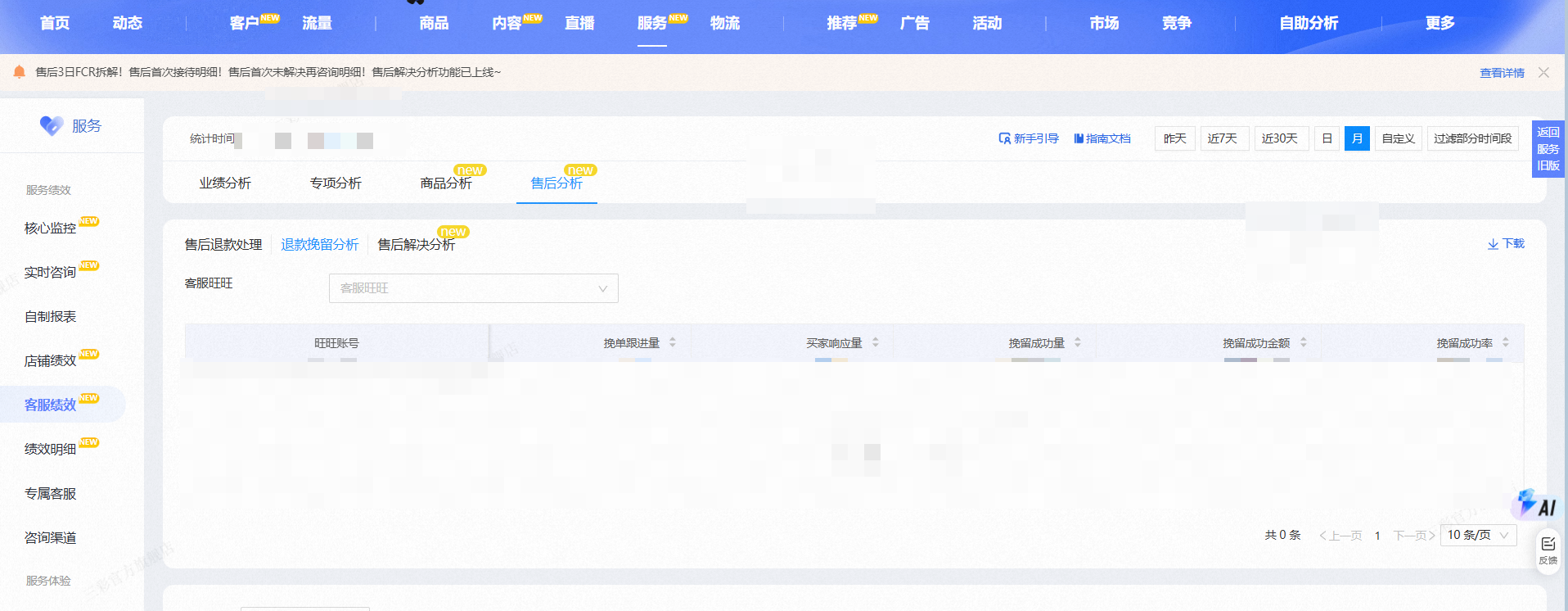Open 绩效明细 in sidebar
This screenshot has width=1568, height=611.
[x=51, y=450]
